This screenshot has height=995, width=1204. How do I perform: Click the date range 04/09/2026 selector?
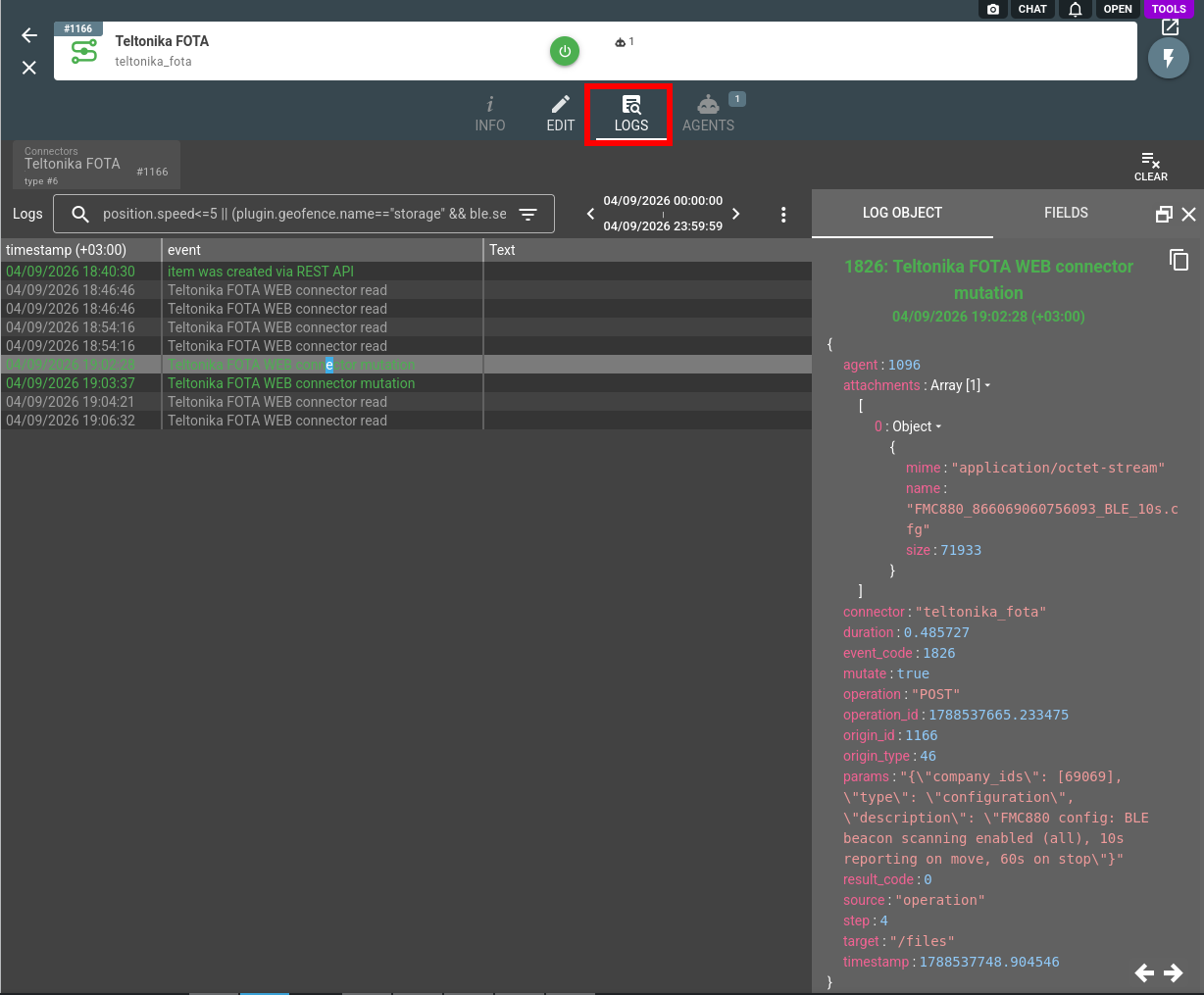pos(663,213)
